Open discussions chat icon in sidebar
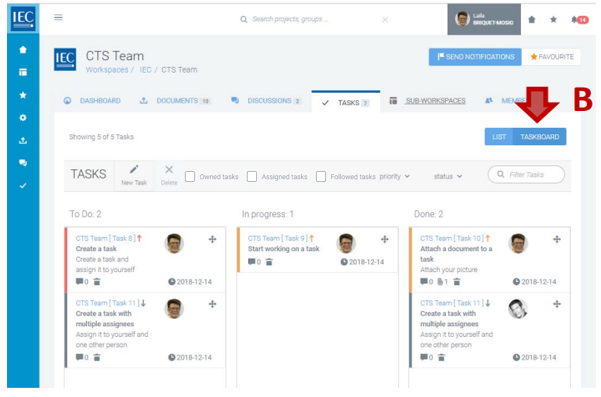This screenshot has width=601, height=397. click(x=23, y=163)
